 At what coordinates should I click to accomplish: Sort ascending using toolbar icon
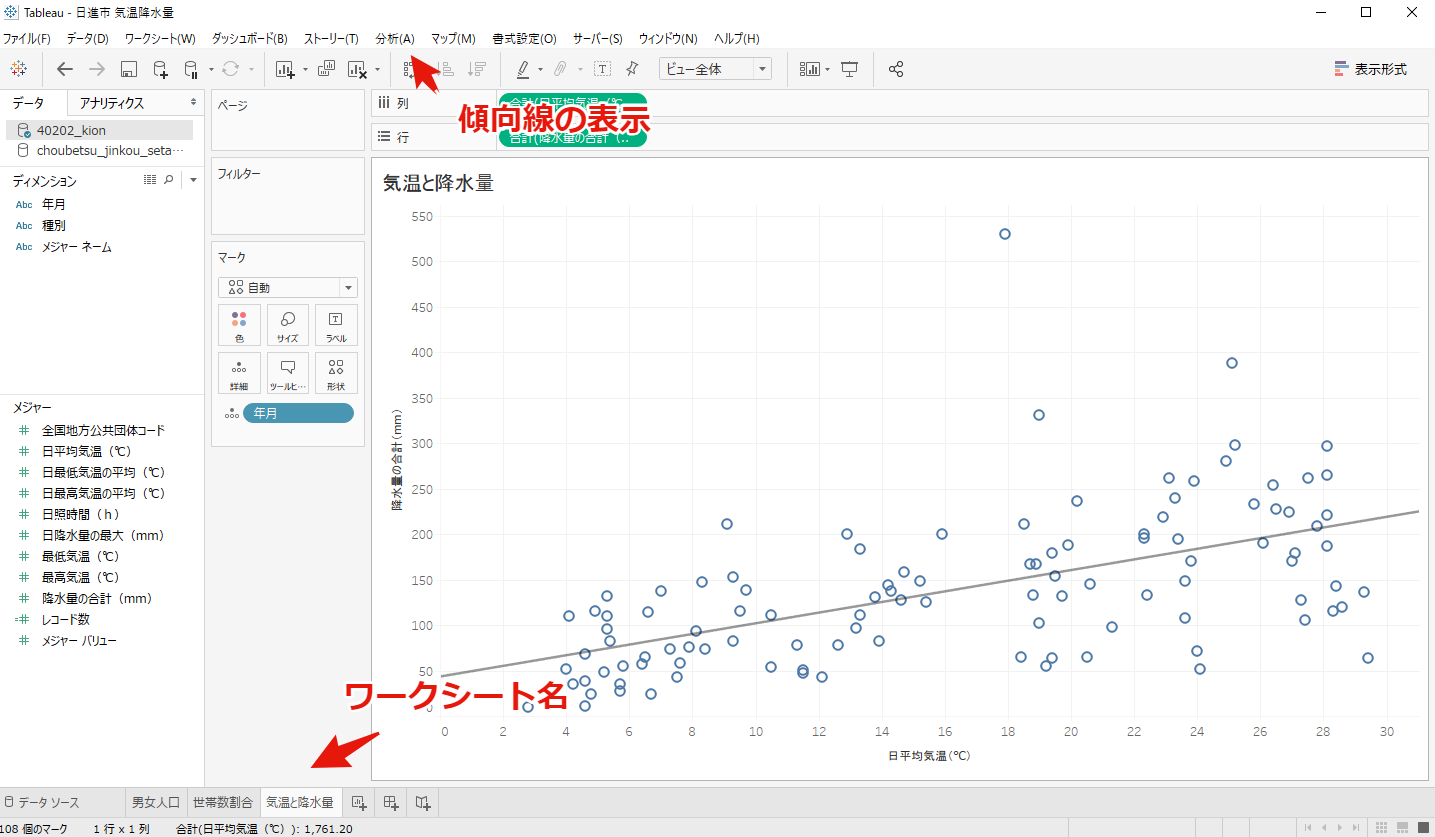coord(447,69)
